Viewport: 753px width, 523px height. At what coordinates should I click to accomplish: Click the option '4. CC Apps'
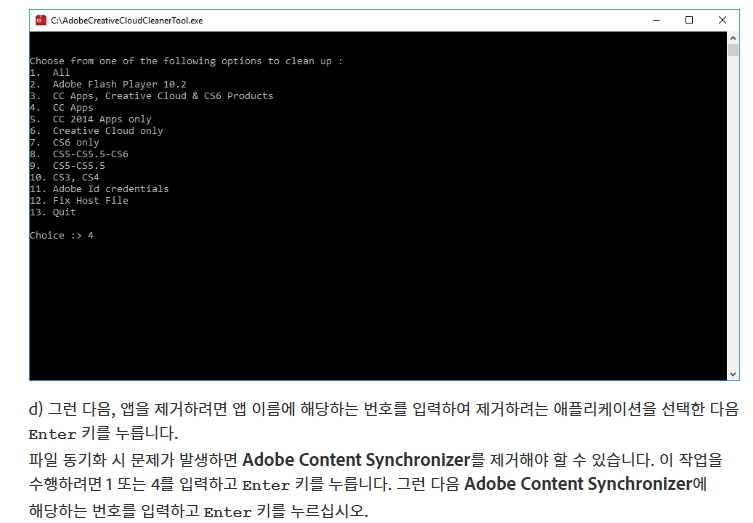coord(61,108)
